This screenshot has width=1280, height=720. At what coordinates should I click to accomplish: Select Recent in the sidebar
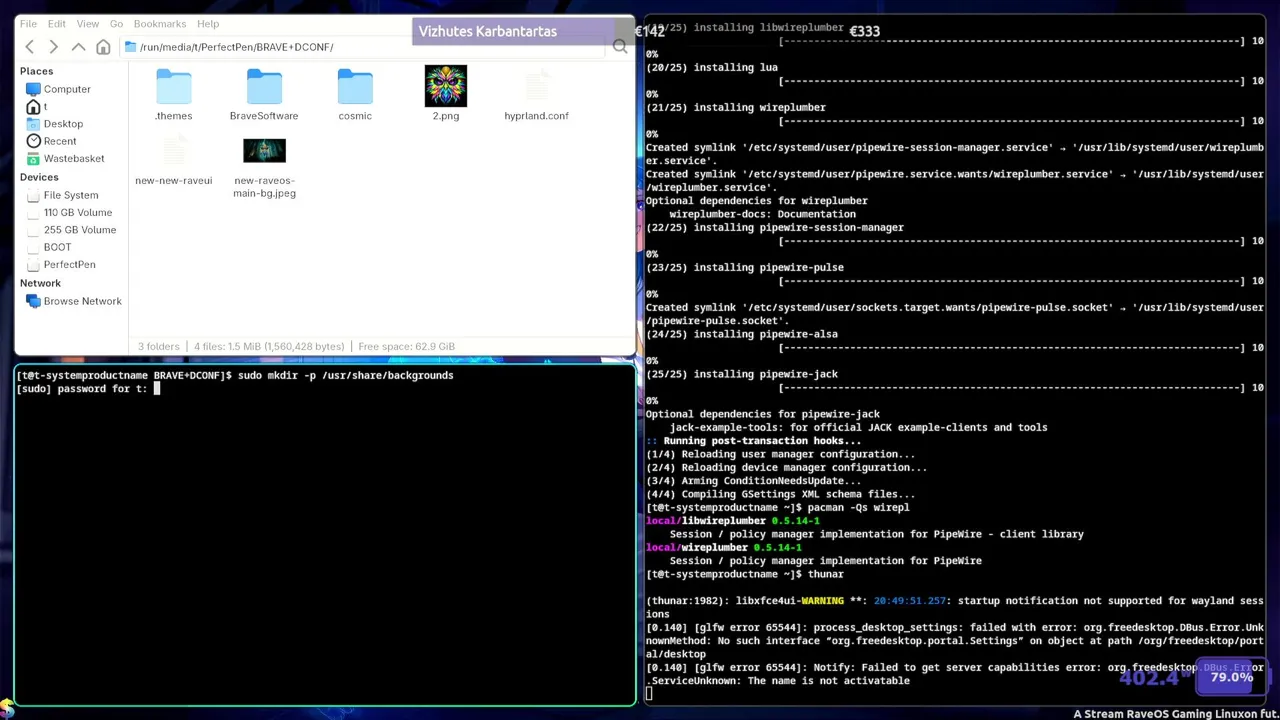click(x=60, y=141)
